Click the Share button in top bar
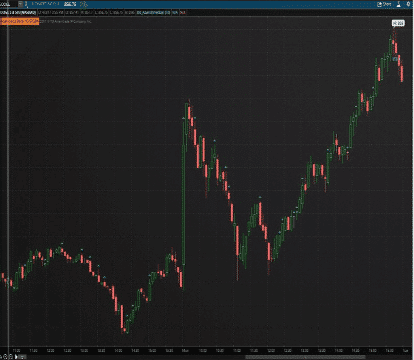414x360 pixels. (x=384, y=4)
